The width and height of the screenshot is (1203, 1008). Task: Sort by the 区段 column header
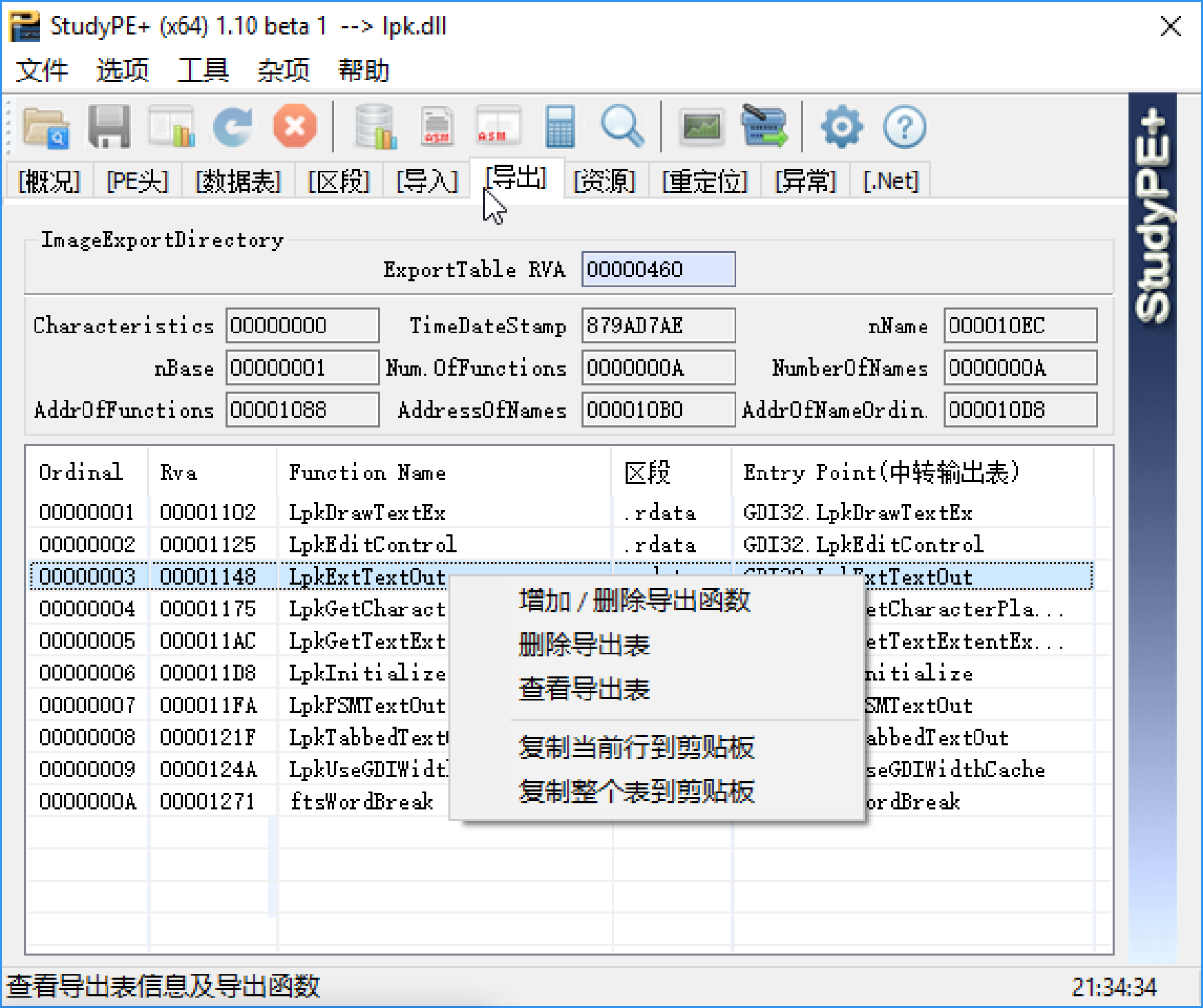[x=672, y=472]
